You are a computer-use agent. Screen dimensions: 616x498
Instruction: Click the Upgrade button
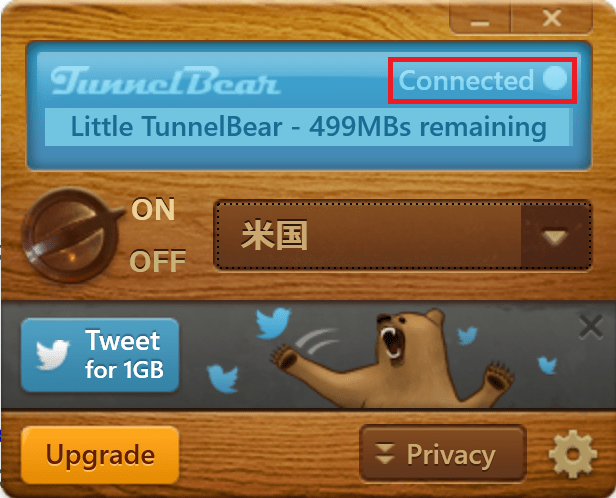(100, 455)
